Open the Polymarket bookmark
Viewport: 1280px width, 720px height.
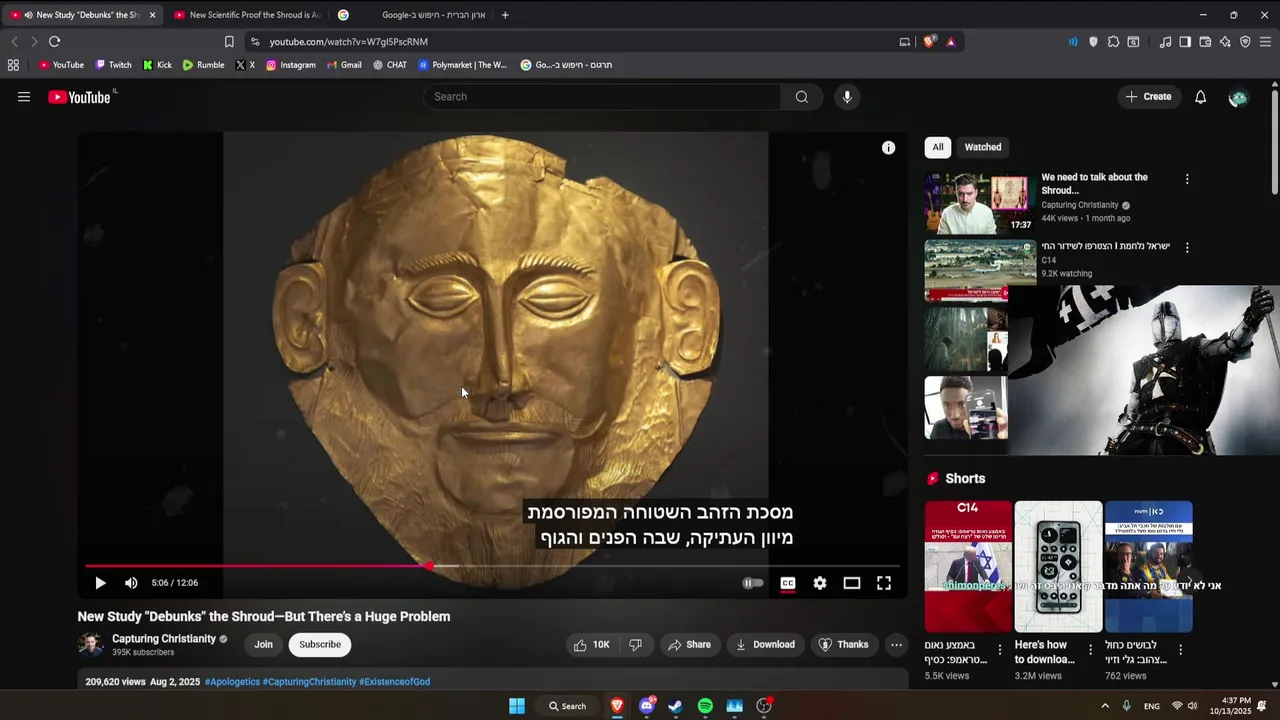(x=462, y=65)
